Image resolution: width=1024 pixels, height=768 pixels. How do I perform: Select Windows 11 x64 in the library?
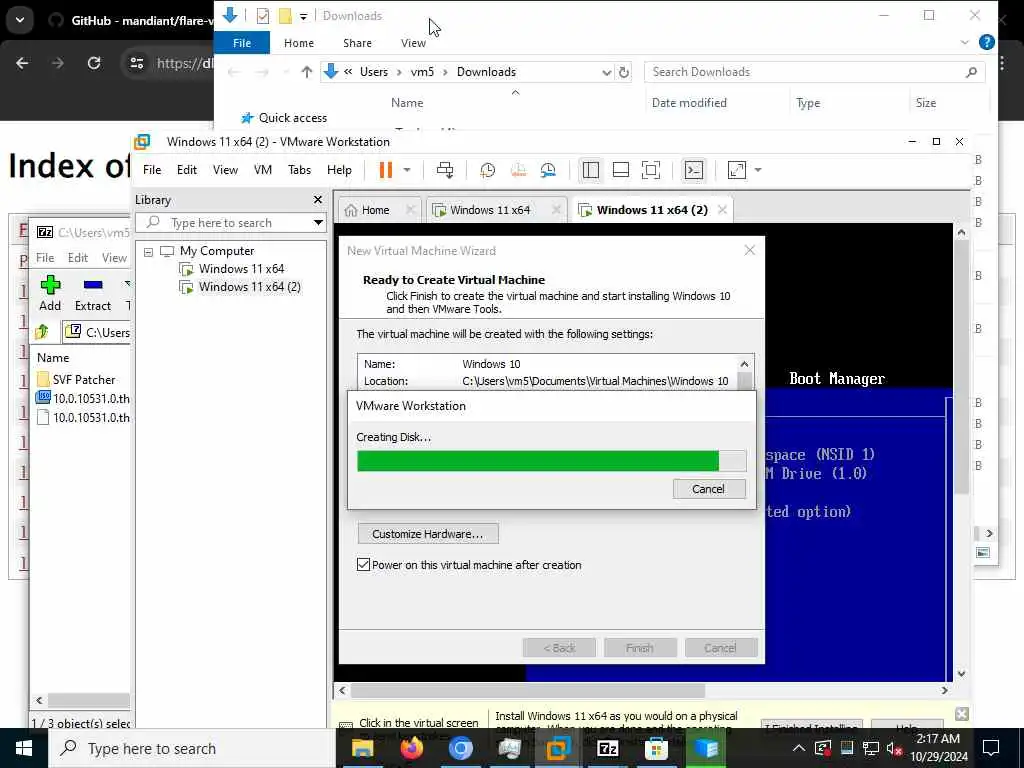pyautogui.click(x=241, y=268)
